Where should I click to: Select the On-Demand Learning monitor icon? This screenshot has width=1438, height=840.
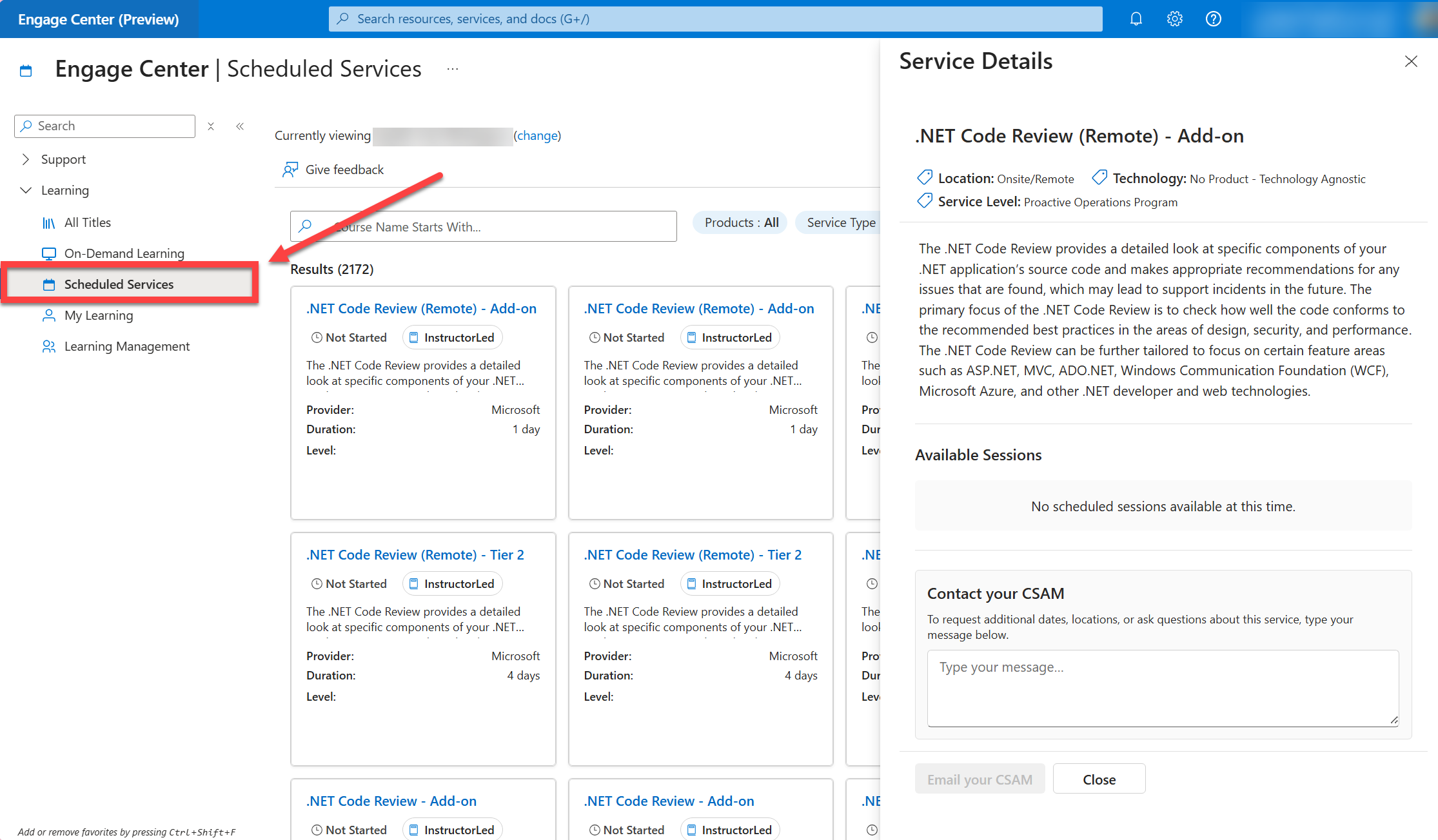(49, 253)
